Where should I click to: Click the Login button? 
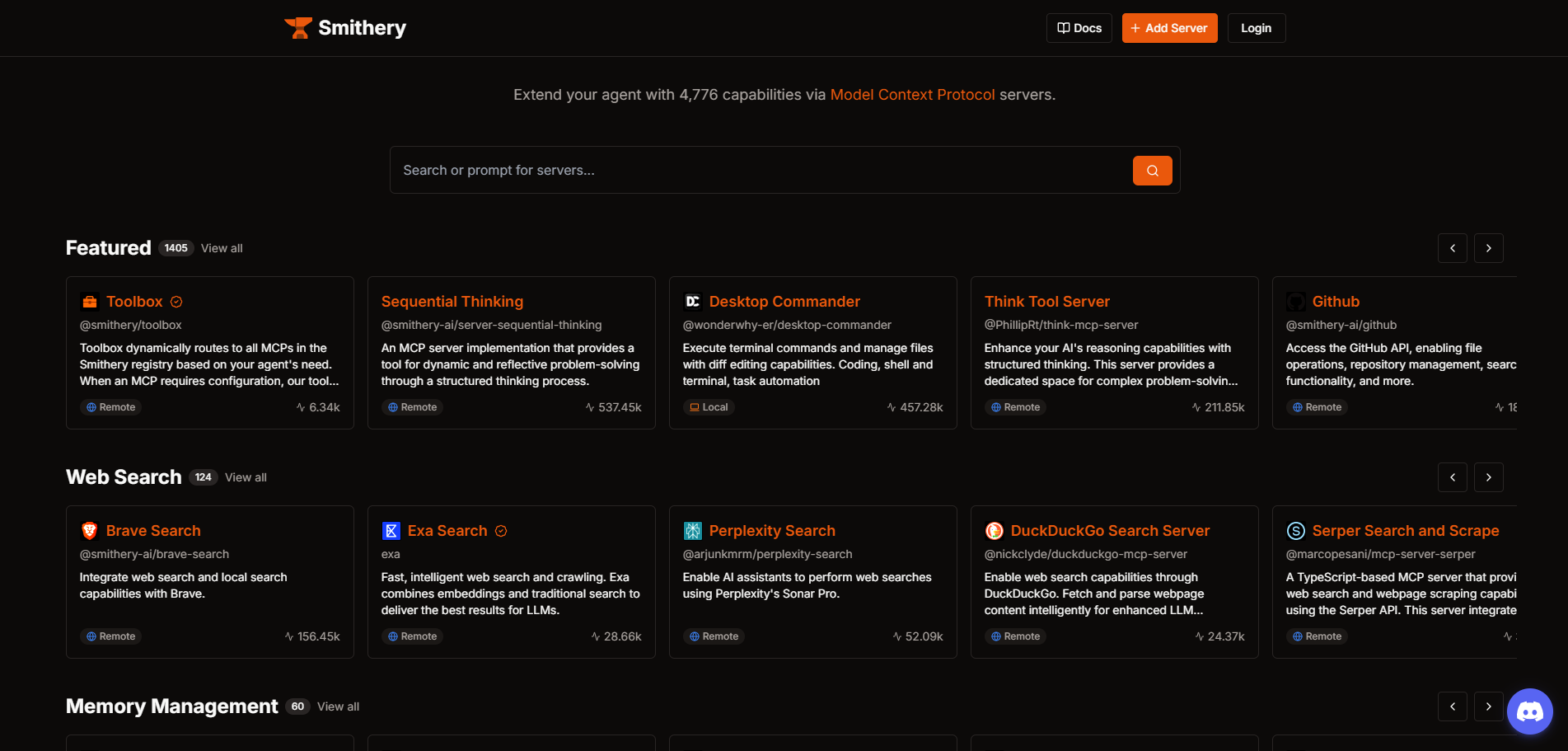tap(1256, 28)
